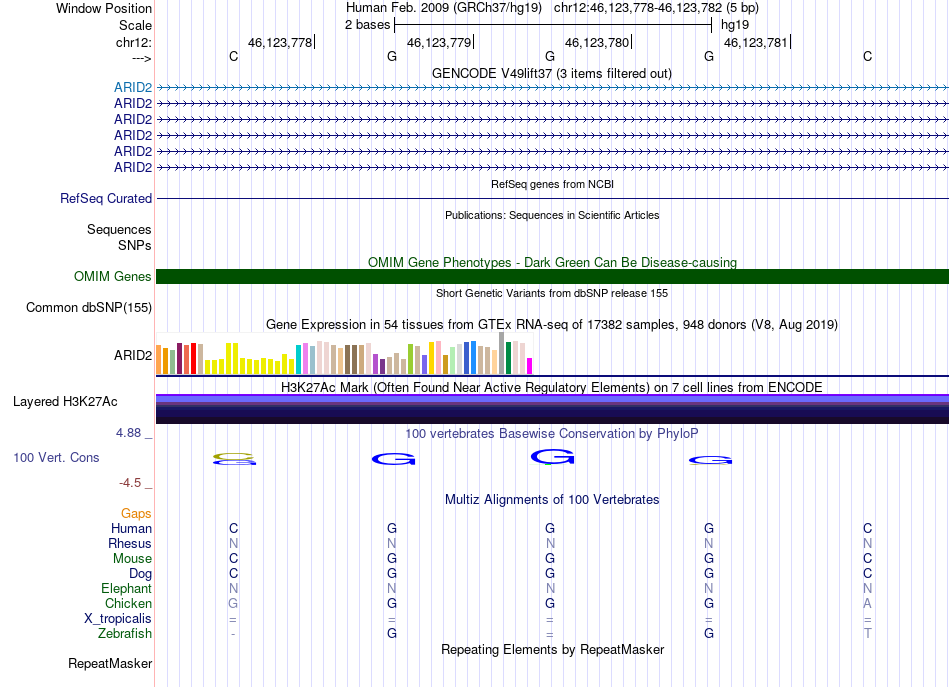Screen dimensions: 950x687
Task: Click the RepeatMasker track label
Action: tap(110, 663)
